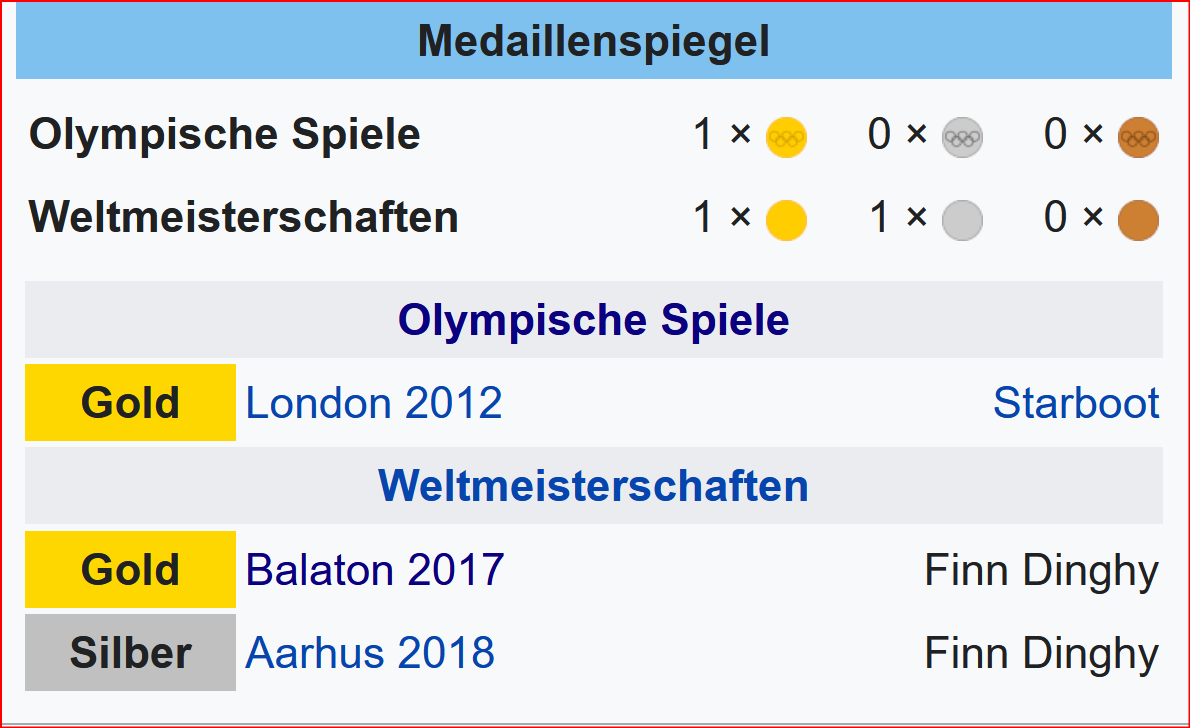
Task: Click the Olympic bronze medal icon
Action: [1138, 137]
